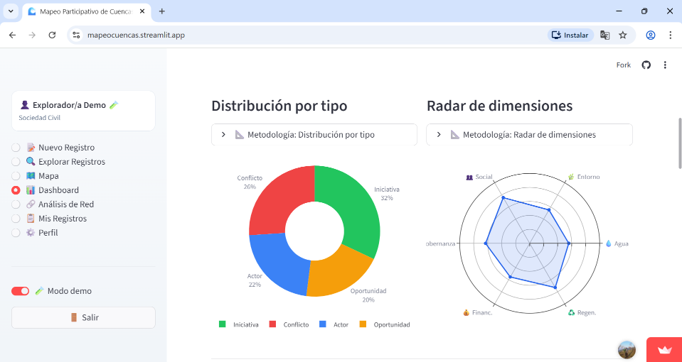Bookmark this page with the star icon
Viewport: 682px width, 362px height.
[623, 35]
